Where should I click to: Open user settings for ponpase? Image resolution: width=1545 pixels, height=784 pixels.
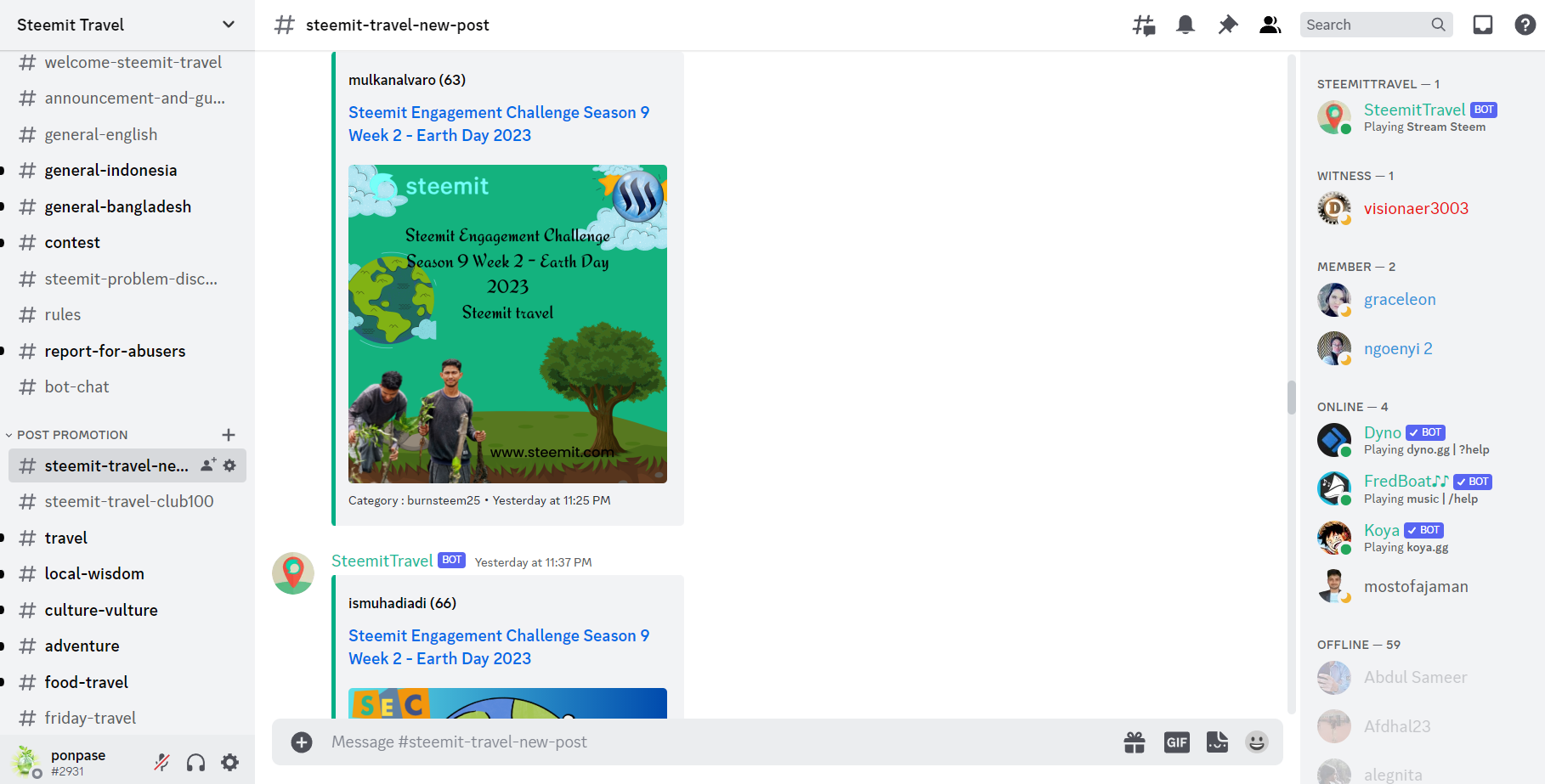point(229,762)
